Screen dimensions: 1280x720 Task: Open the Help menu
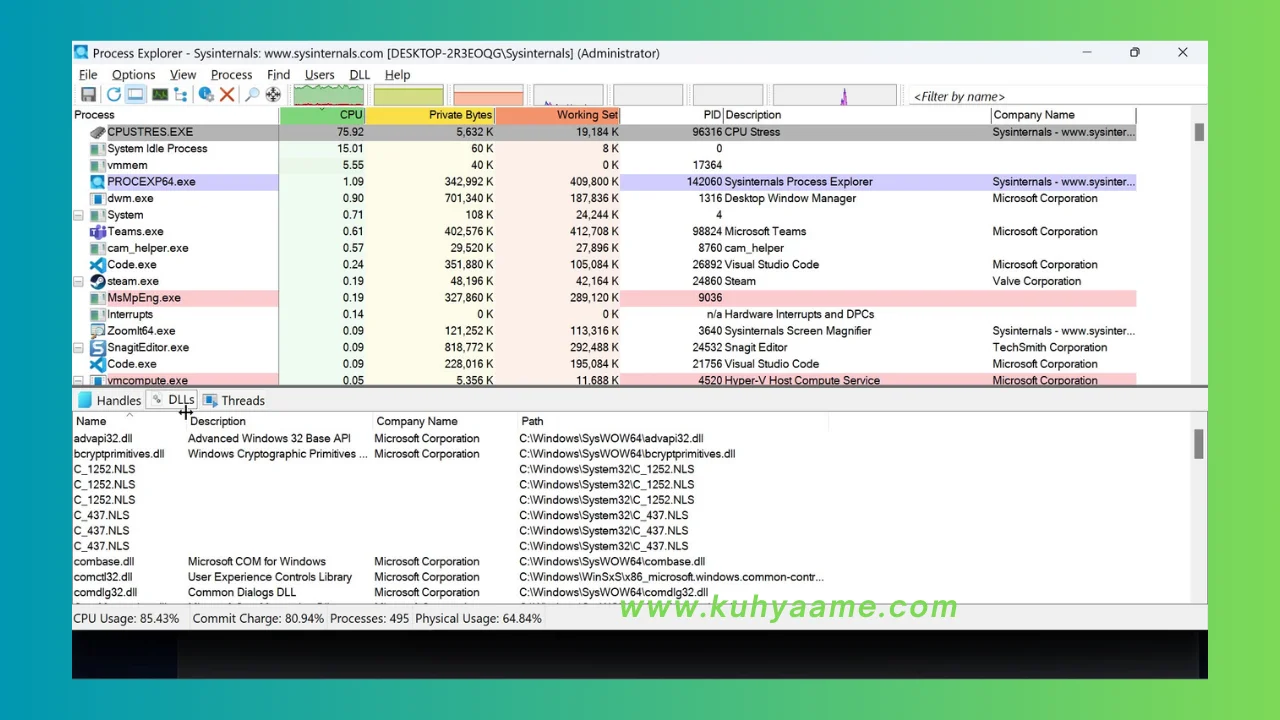[x=397, y=74]
